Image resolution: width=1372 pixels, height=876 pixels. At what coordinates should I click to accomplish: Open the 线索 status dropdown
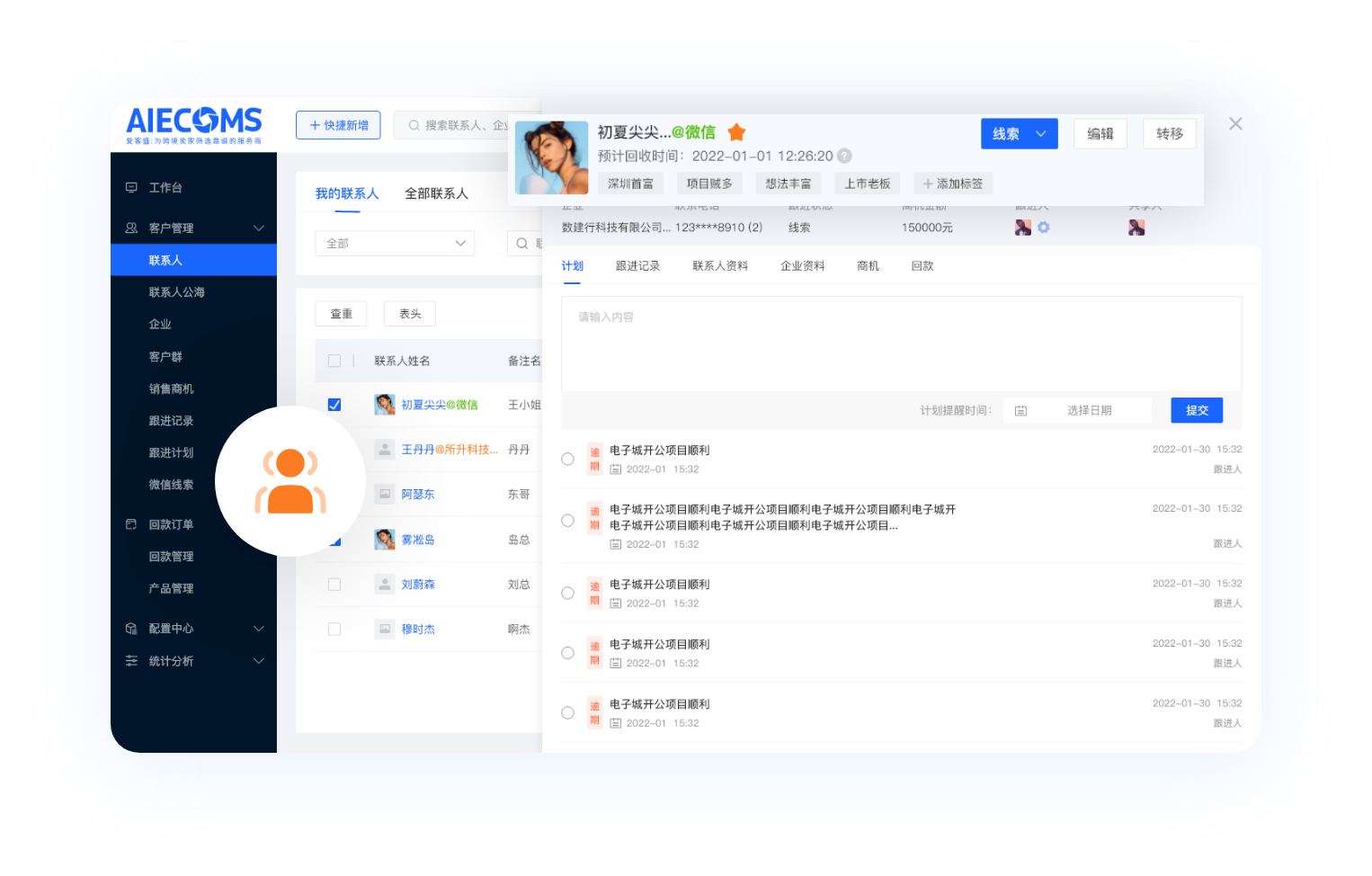pyautogui.click(x=1019, y=134)
